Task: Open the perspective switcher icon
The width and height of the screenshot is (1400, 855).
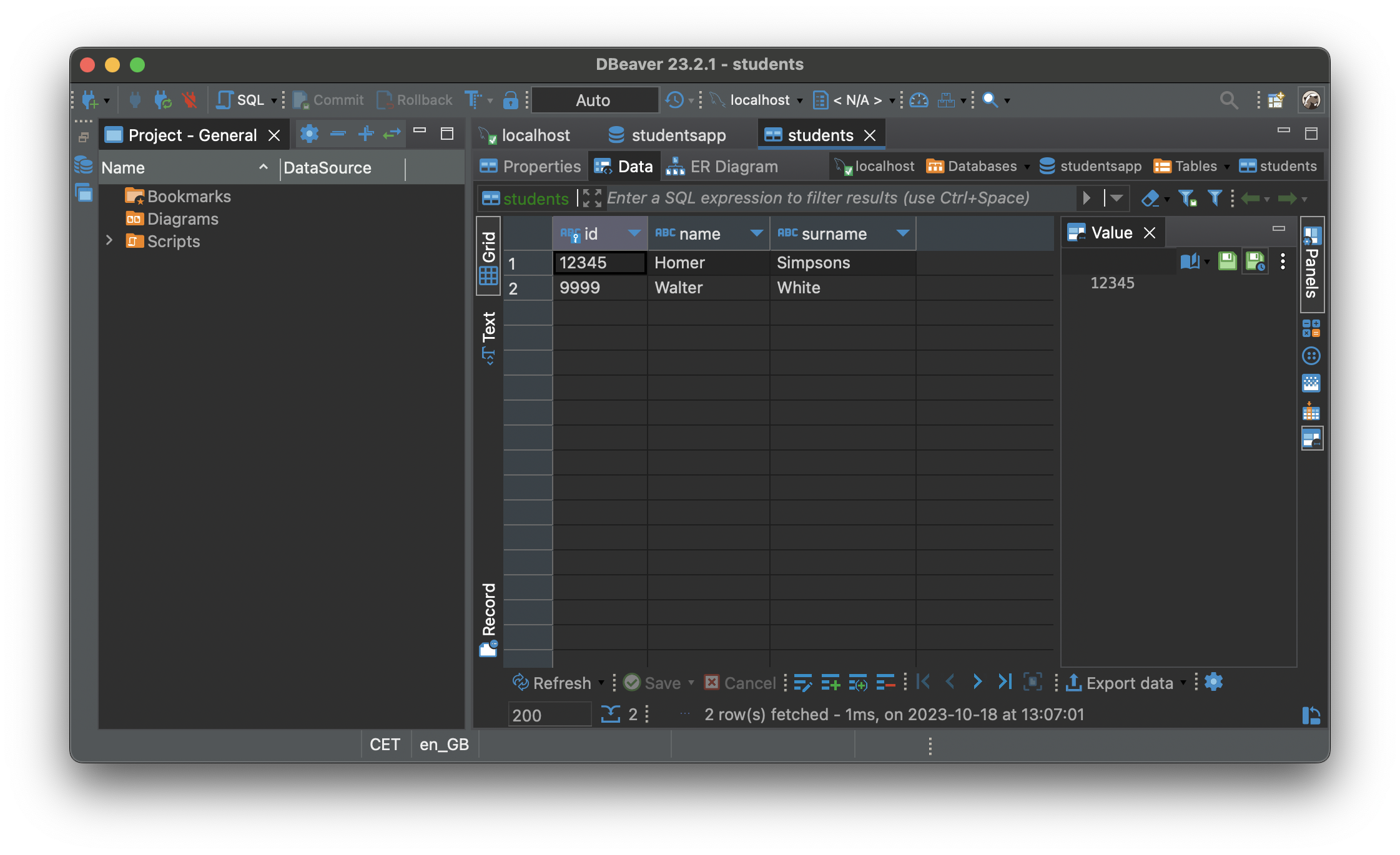Action: pos(1276,100)
